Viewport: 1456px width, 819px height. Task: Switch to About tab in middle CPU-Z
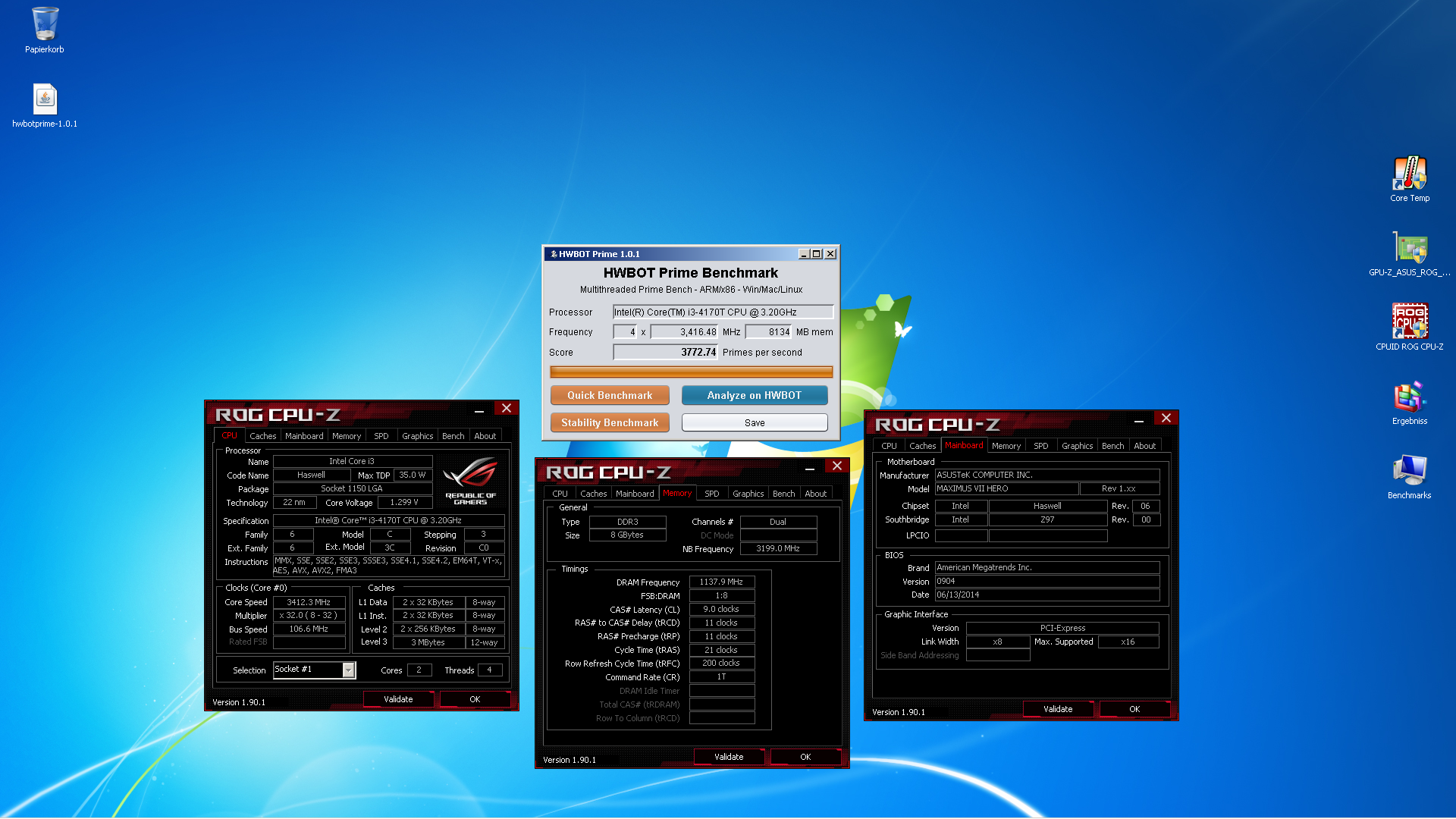(816, 494)
